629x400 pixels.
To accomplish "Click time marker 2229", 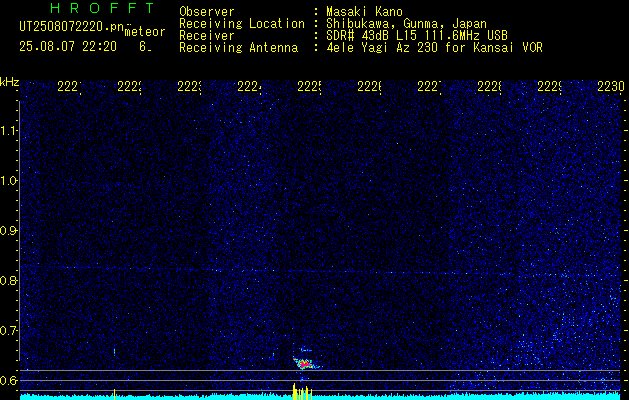I will pos(549,86).
